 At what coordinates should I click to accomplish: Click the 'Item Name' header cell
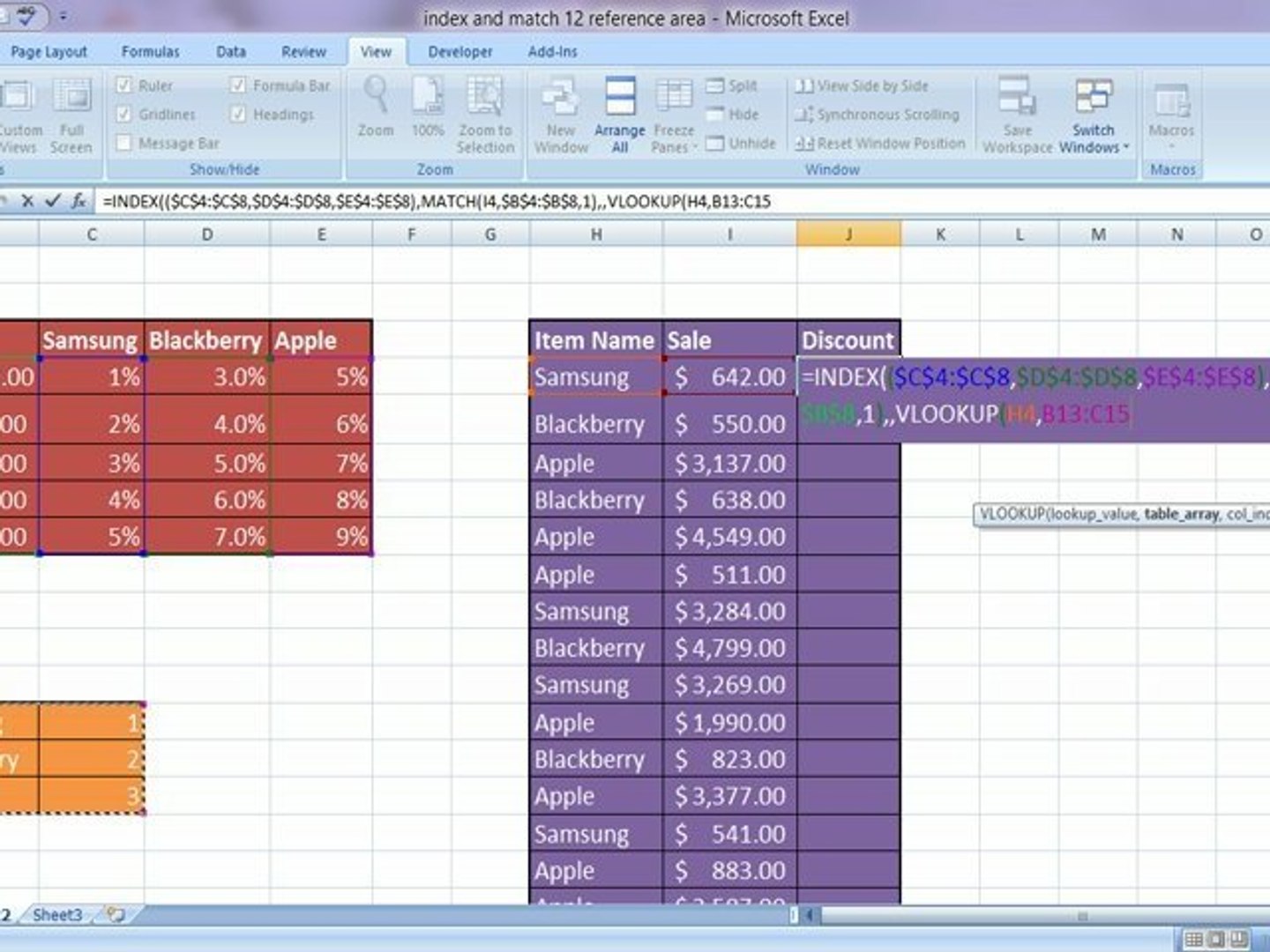pos(595,339)
